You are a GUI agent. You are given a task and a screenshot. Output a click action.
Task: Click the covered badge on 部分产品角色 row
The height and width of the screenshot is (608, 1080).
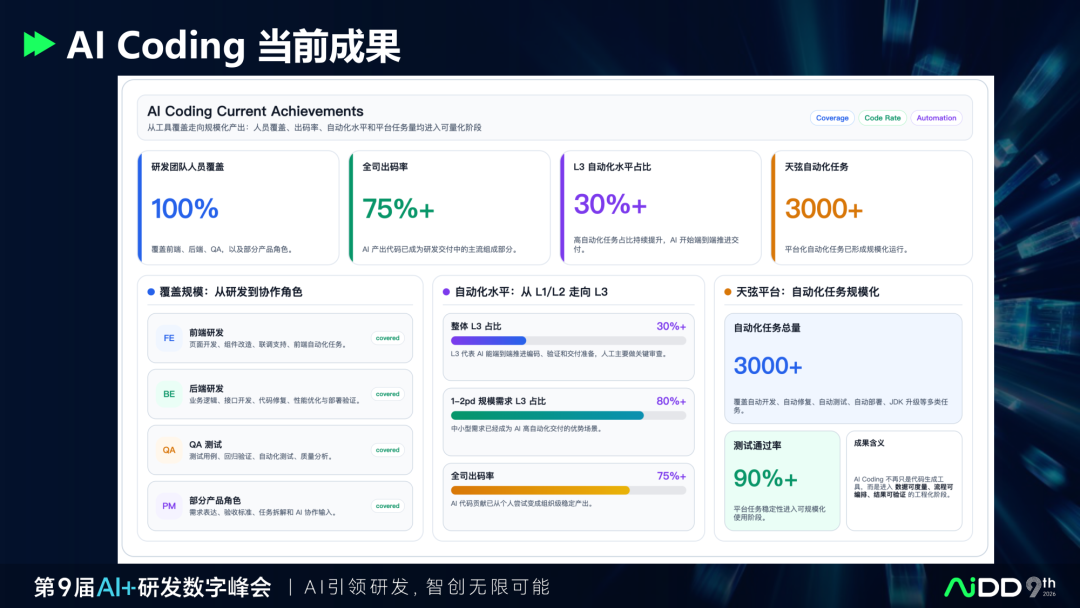coord(387,506)
